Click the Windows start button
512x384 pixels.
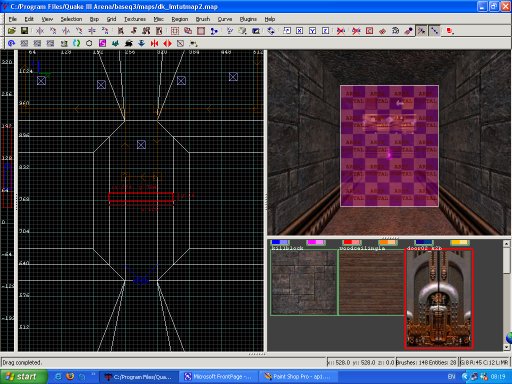pyautogui.click(x=23, y=377)
